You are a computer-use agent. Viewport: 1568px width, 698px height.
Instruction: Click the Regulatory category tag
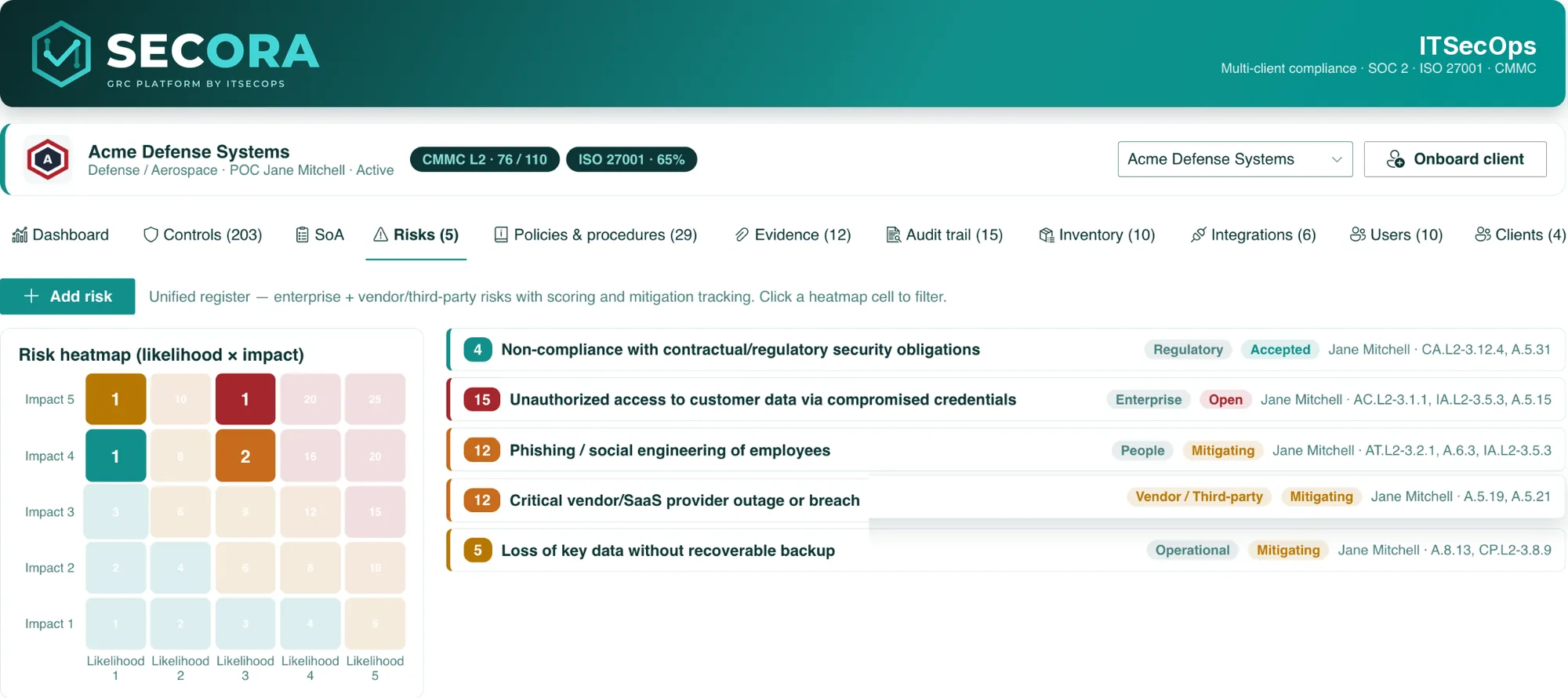1188,350
